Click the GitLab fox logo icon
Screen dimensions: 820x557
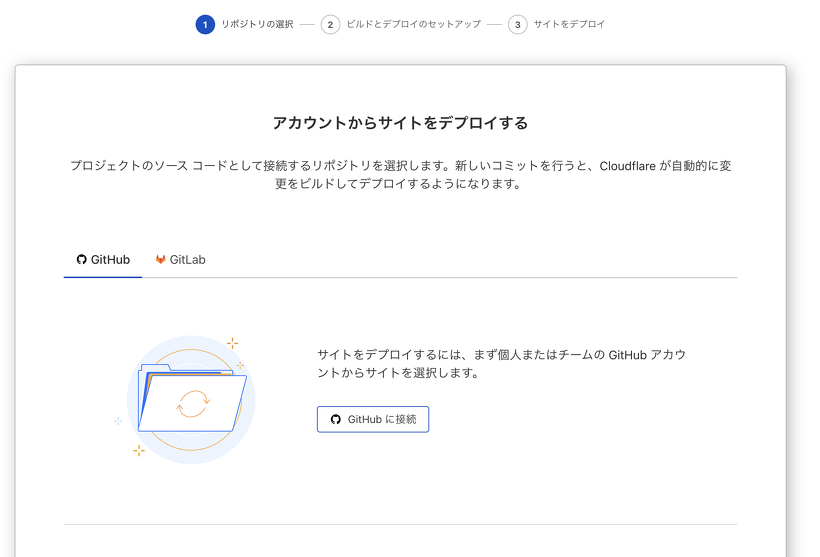pyautogui.click(x=161, y=259)
